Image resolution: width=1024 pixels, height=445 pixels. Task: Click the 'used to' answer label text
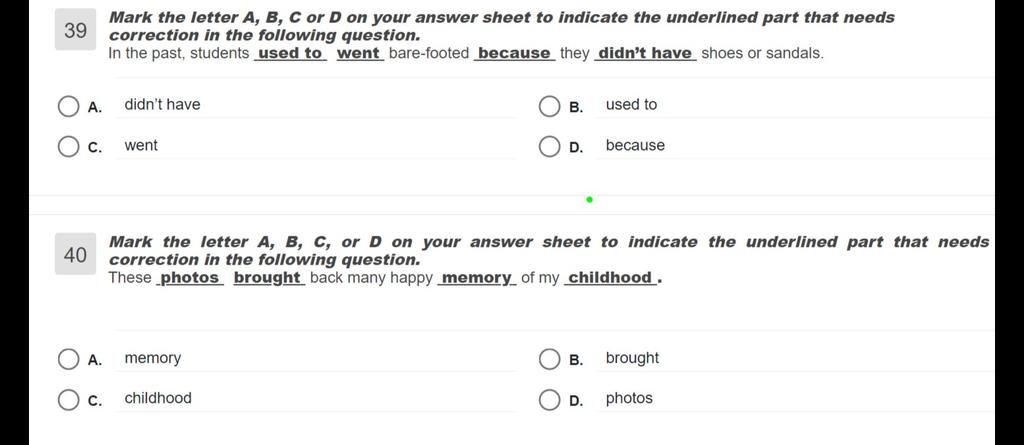(631, 105)
